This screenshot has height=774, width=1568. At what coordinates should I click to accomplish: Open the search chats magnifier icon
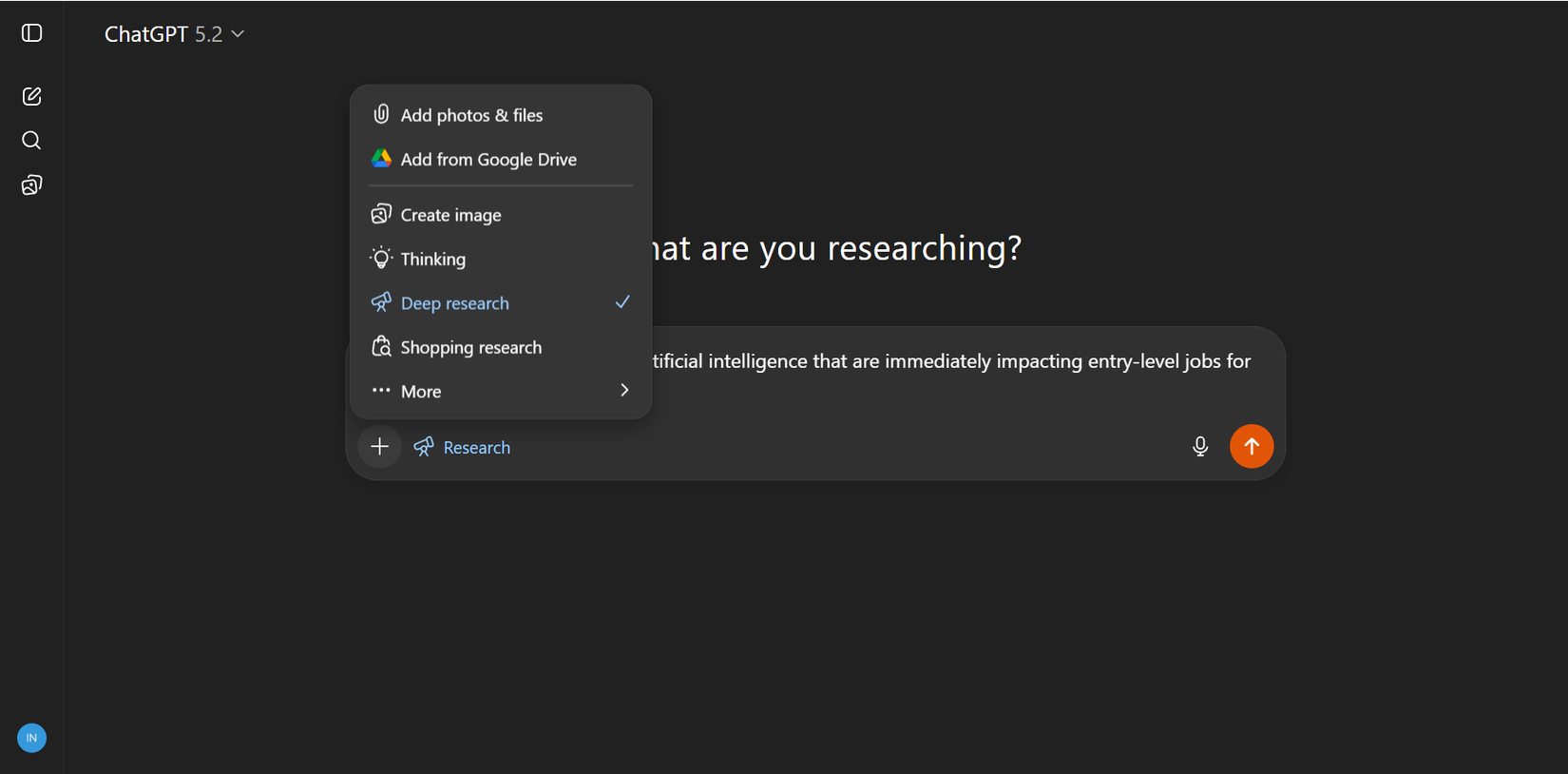pyautogui.click(x=31, y=141)
